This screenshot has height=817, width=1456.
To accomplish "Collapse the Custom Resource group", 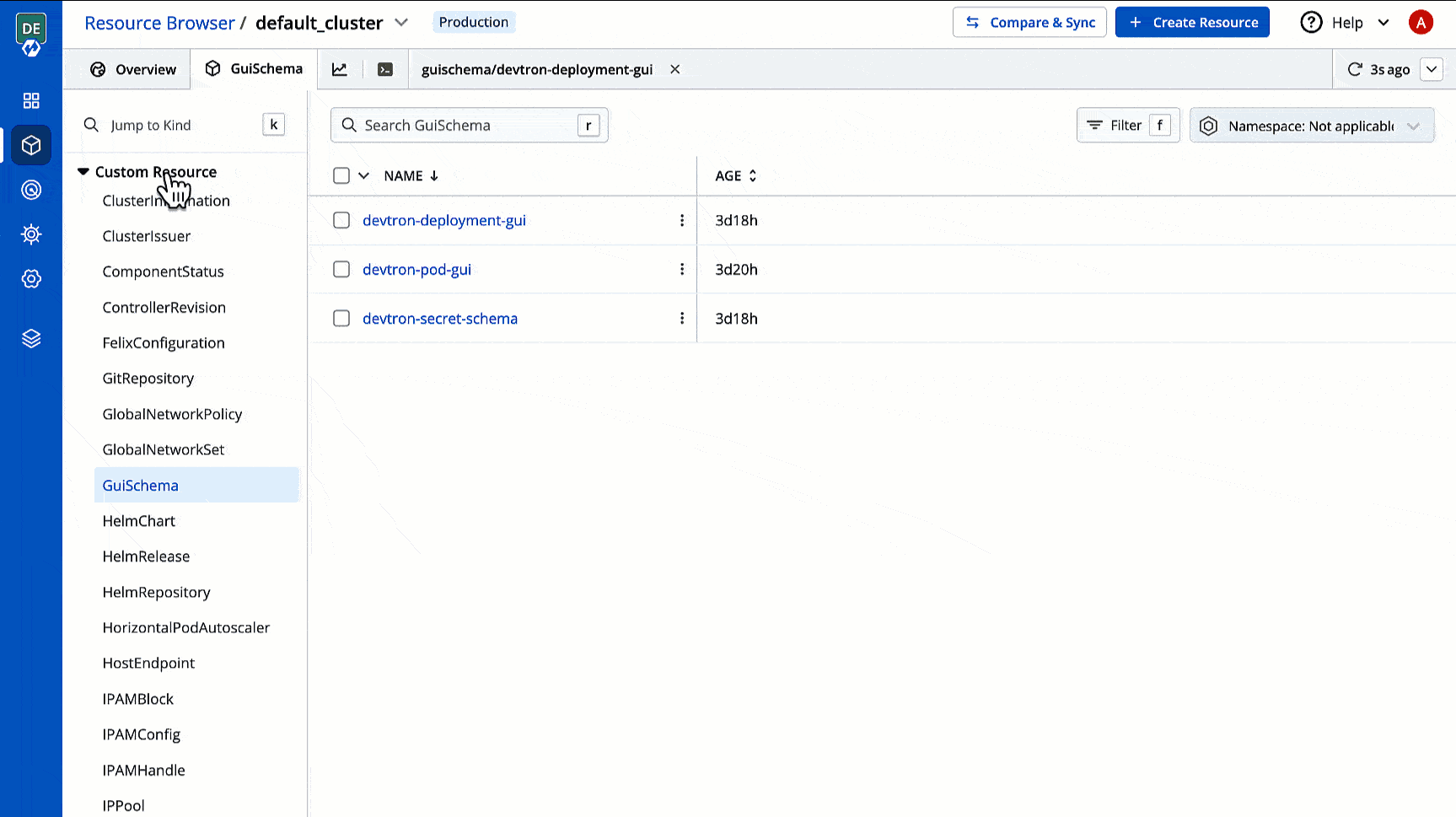I will tap(83, 170).
